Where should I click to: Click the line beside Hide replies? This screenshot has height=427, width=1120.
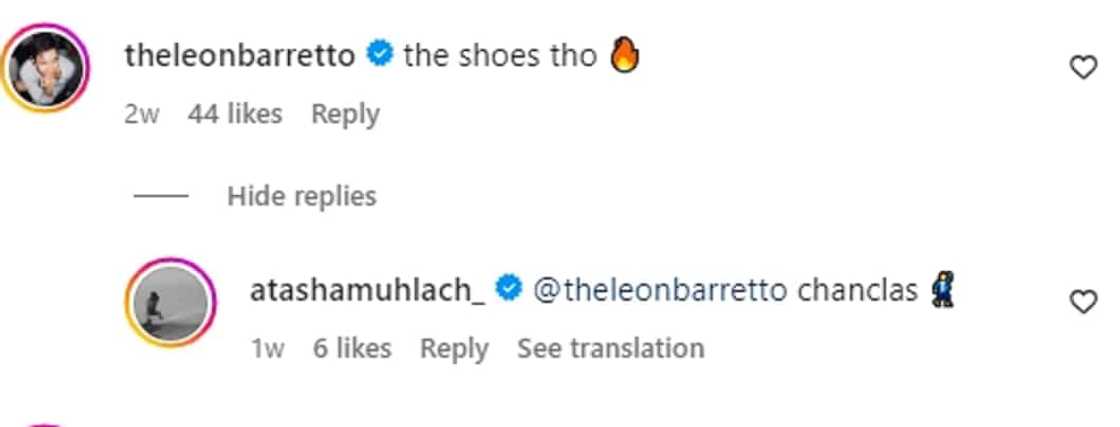pos(161,196)
